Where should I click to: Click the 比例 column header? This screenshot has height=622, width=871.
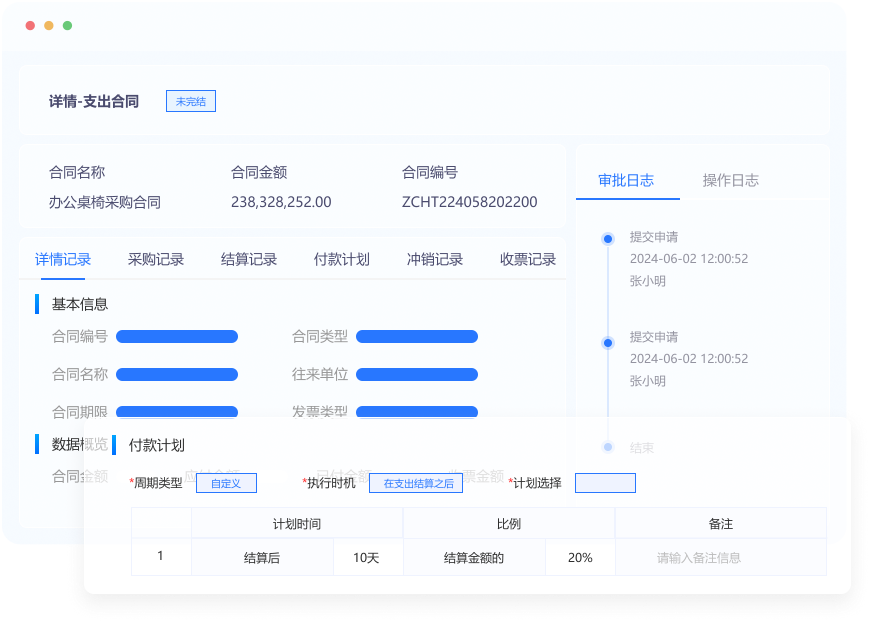pyautogui.click(x=509, y=524)
